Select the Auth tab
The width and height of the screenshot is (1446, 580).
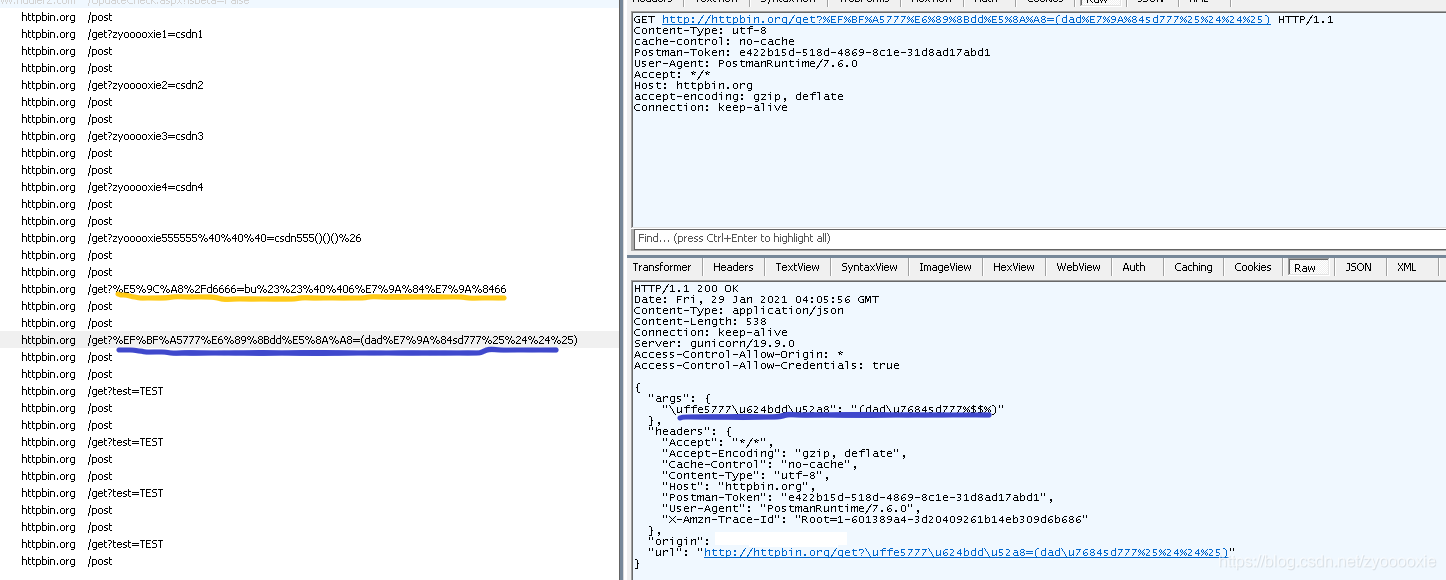click(1133, 267)
